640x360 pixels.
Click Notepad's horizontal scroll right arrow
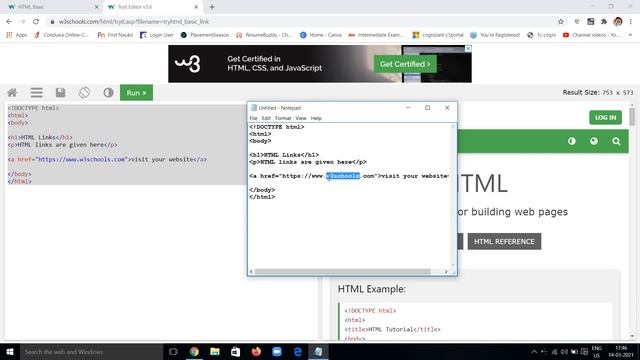coord(446,271)
